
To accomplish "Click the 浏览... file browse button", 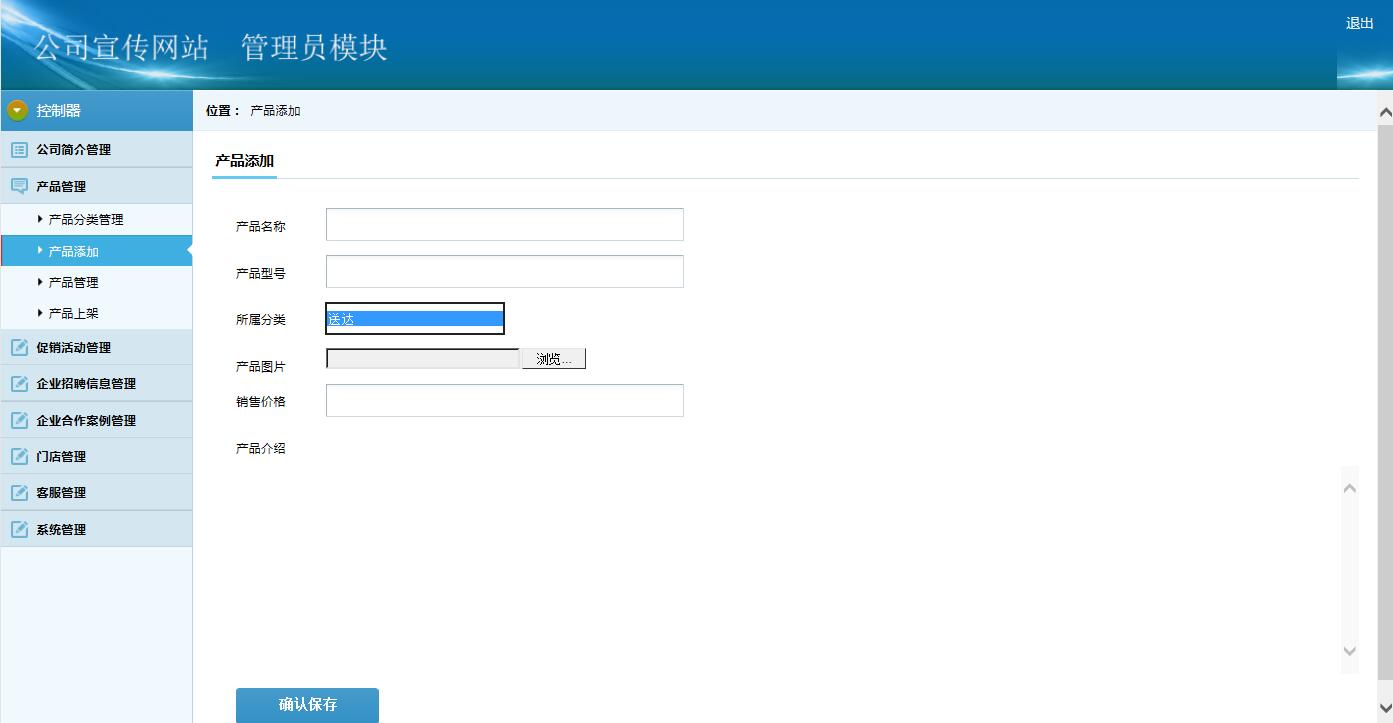I will pyautogui.click(x=554, y=359).
